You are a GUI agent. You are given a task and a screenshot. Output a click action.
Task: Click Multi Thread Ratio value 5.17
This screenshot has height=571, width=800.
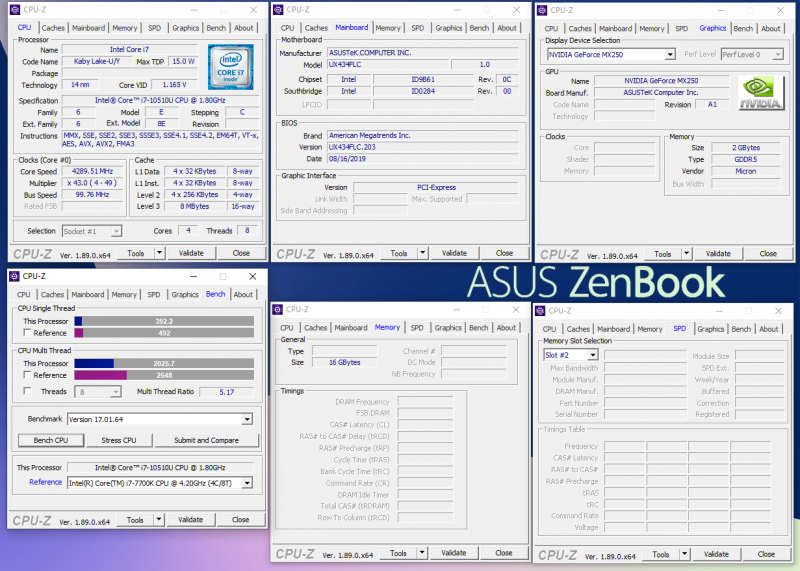[227, 392]
